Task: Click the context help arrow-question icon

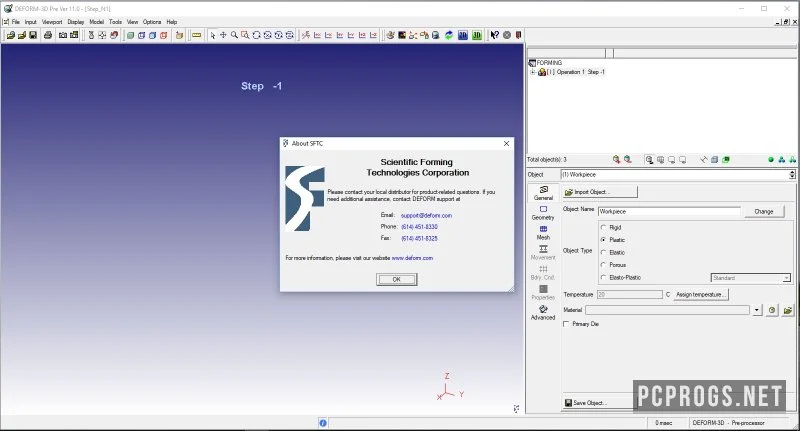Action: pyautogui.click(x=494, y=35)
